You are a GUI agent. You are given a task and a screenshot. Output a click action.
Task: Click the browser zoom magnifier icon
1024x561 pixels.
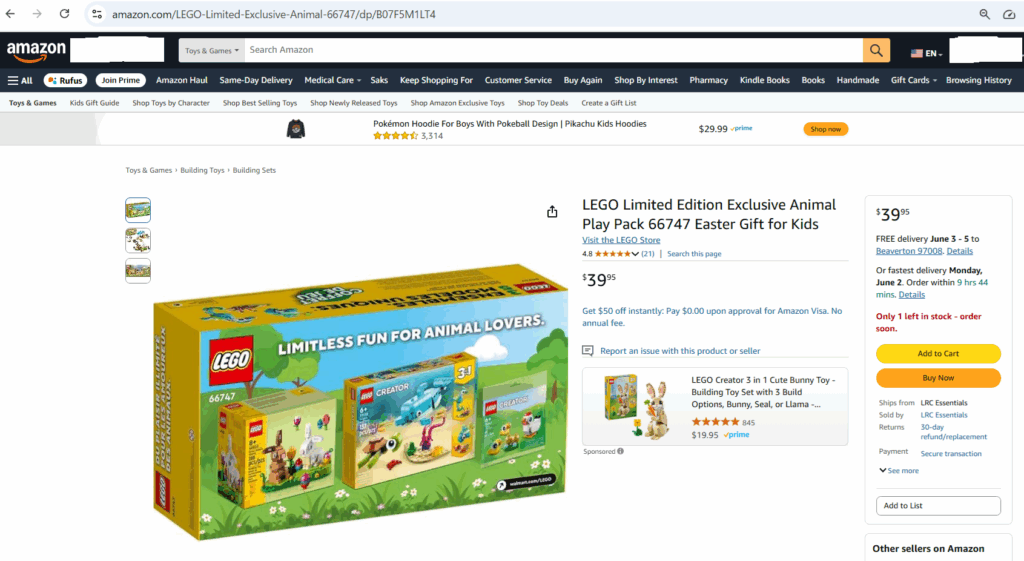(984, 14)
